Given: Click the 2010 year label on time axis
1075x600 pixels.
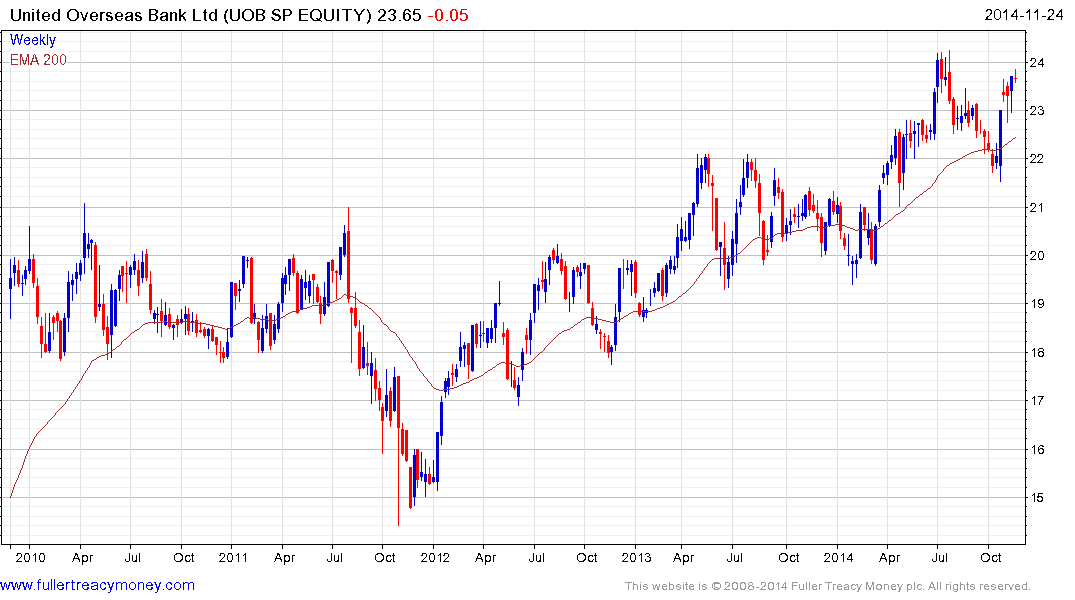Looking at the screenshot, I should (x=31, y=557).
